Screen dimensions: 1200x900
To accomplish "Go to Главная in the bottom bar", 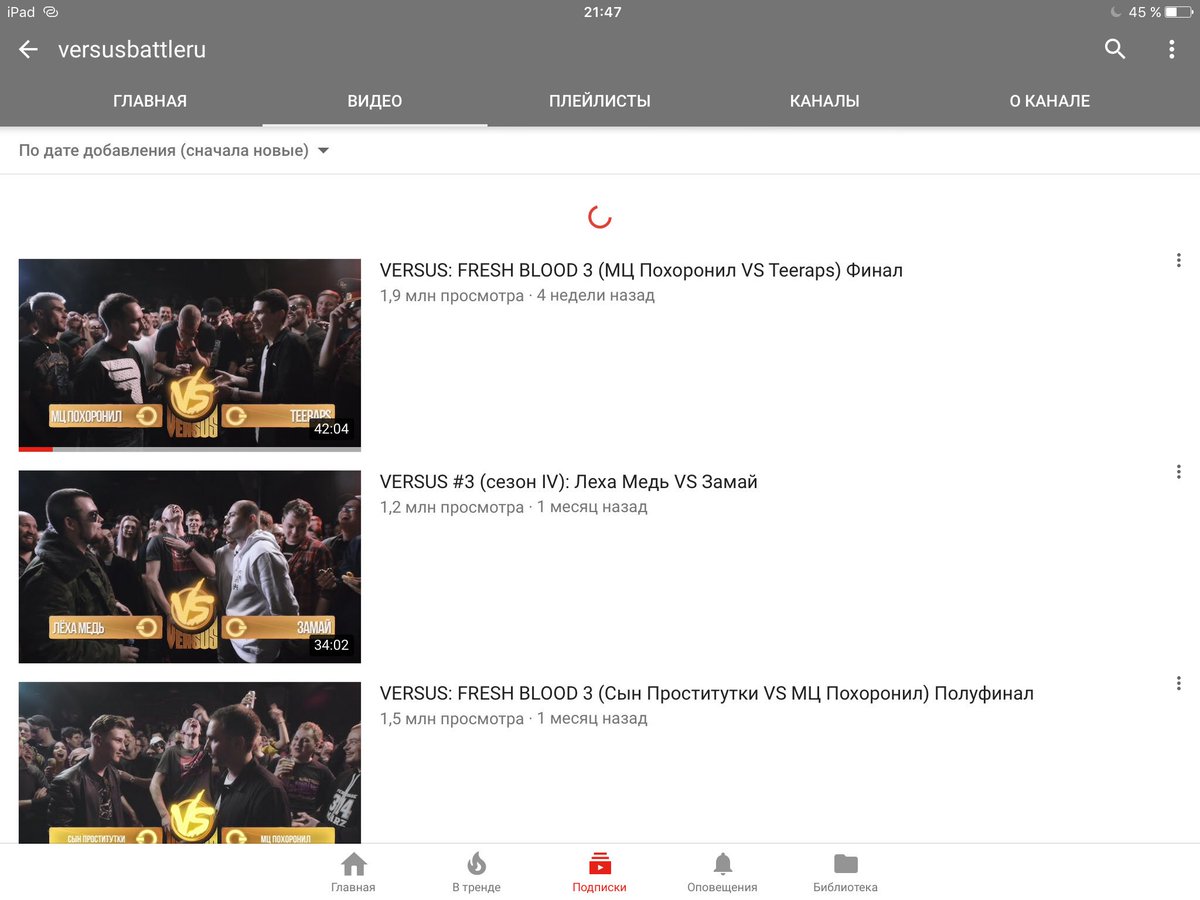I will [353, 872].
